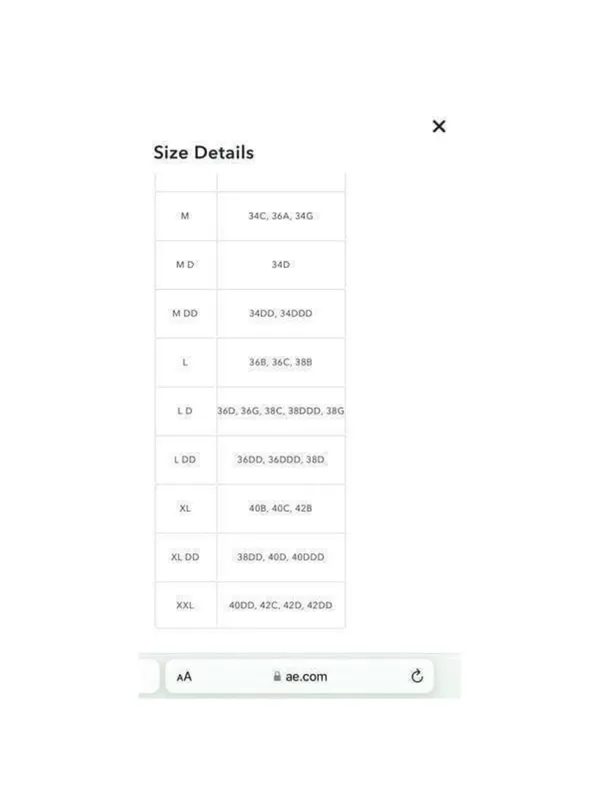Select the L D size cell
This screenshot has height=800, width=600.
185,411
